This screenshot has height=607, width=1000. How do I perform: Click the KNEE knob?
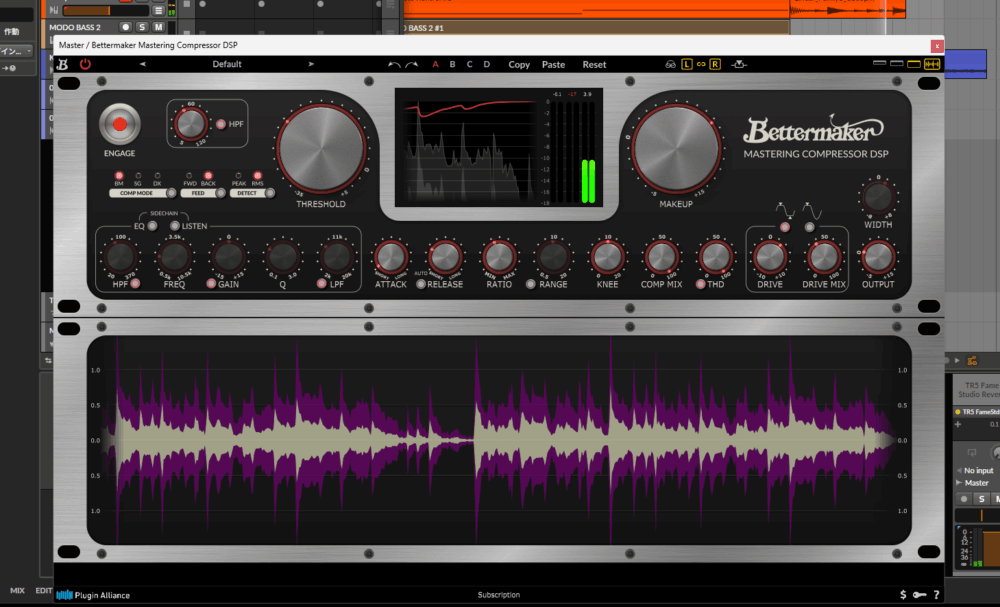click(607, 257)
